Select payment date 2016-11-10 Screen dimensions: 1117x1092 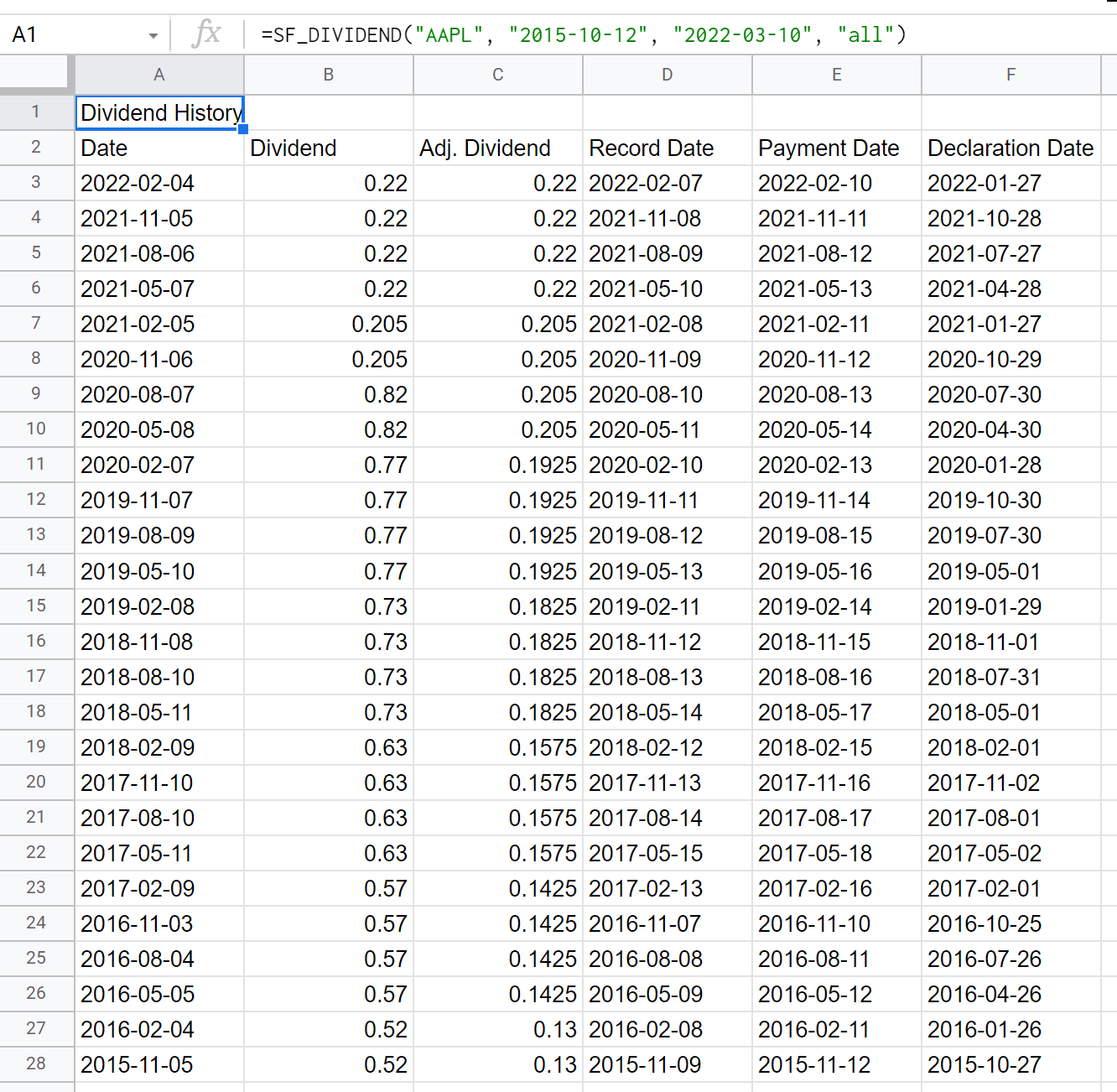(837, 923)
